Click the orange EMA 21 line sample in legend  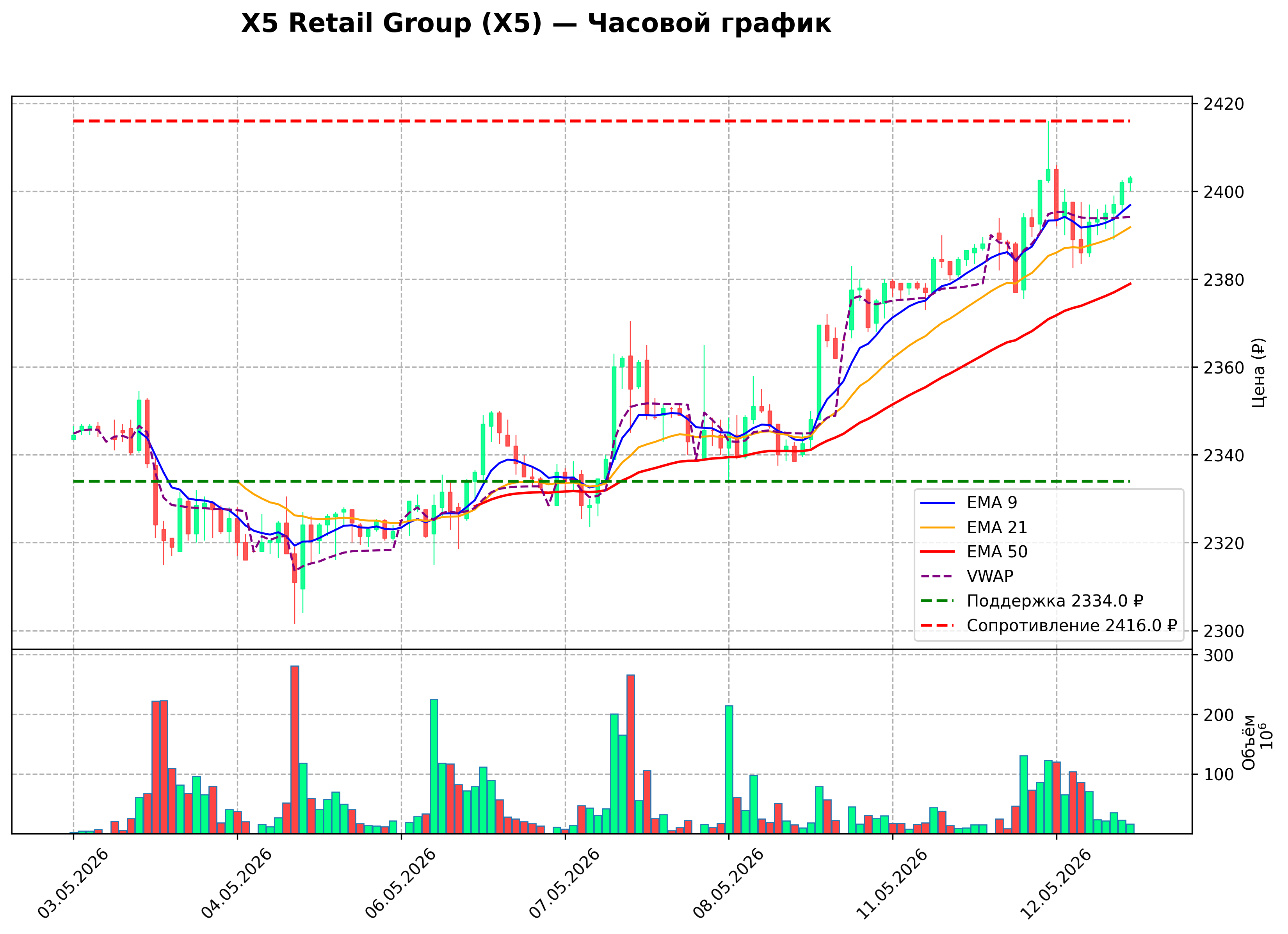[938, 527]
